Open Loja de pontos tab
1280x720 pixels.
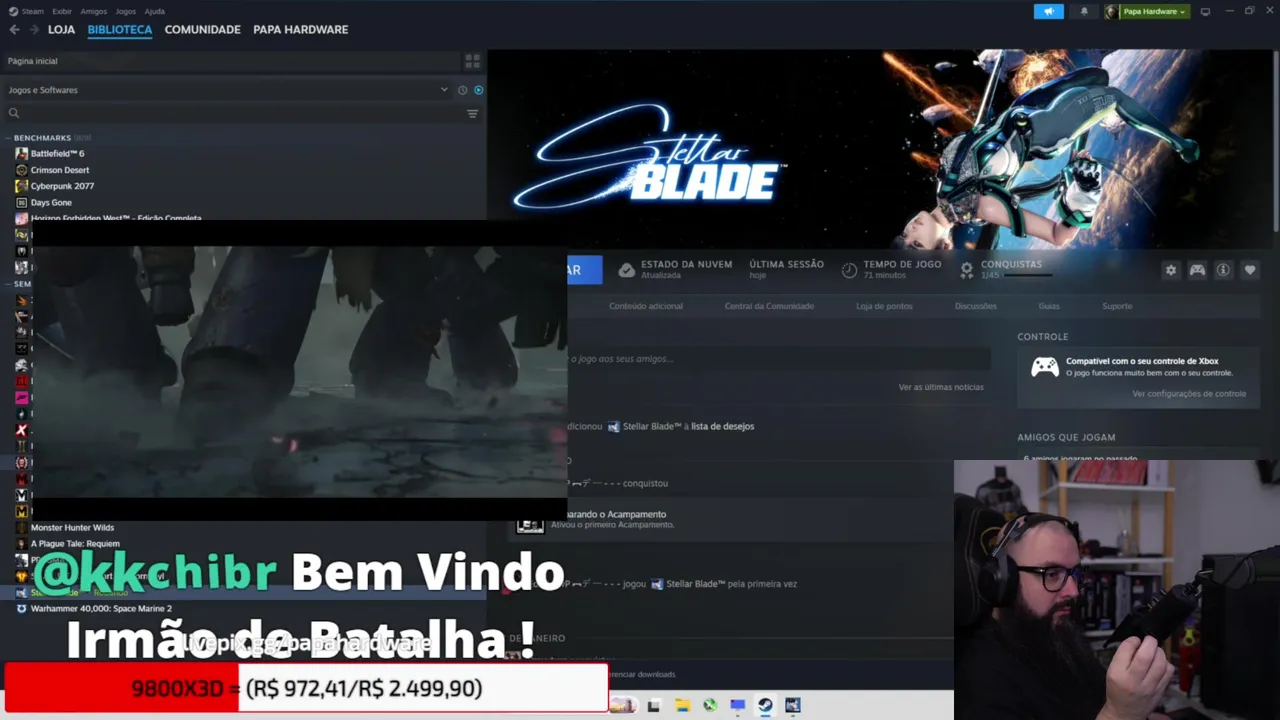point(884,306)
